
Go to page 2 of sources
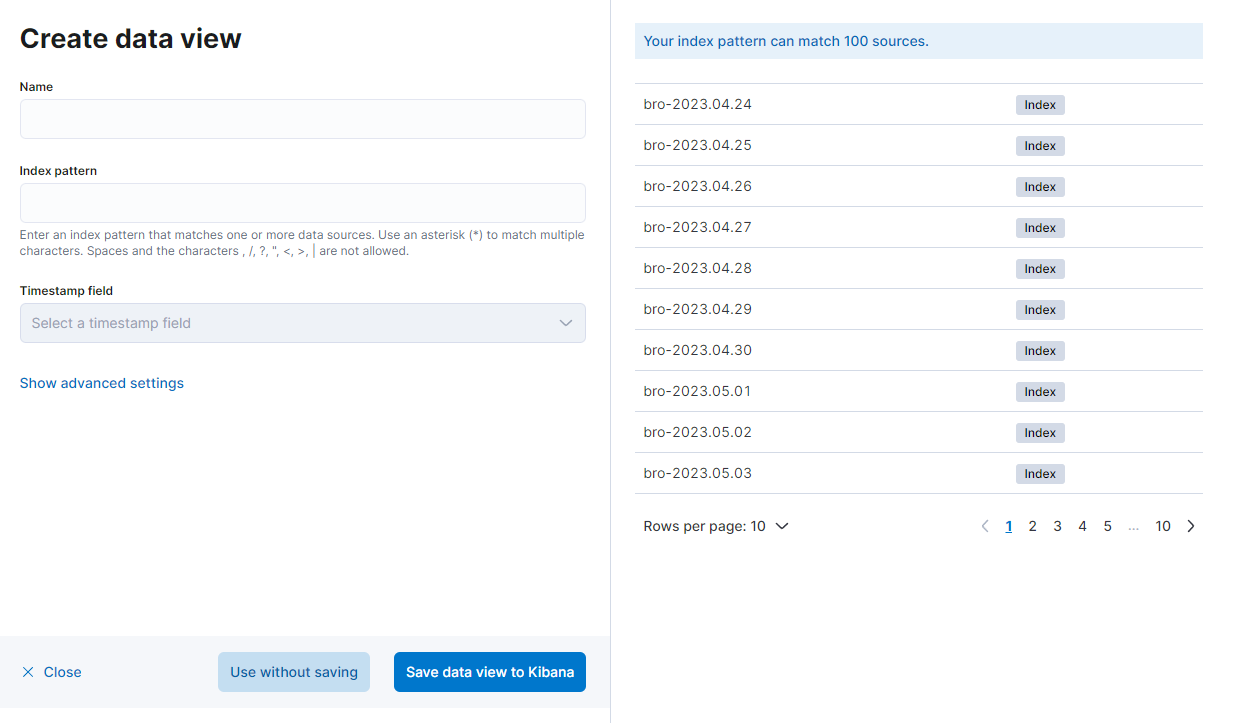point(1032,526)
